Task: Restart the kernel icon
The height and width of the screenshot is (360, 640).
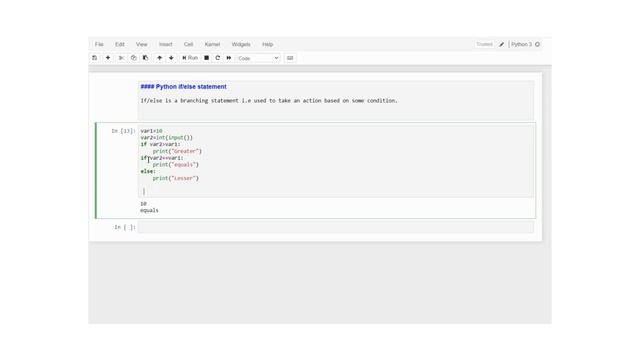Action: pos(218,58)
